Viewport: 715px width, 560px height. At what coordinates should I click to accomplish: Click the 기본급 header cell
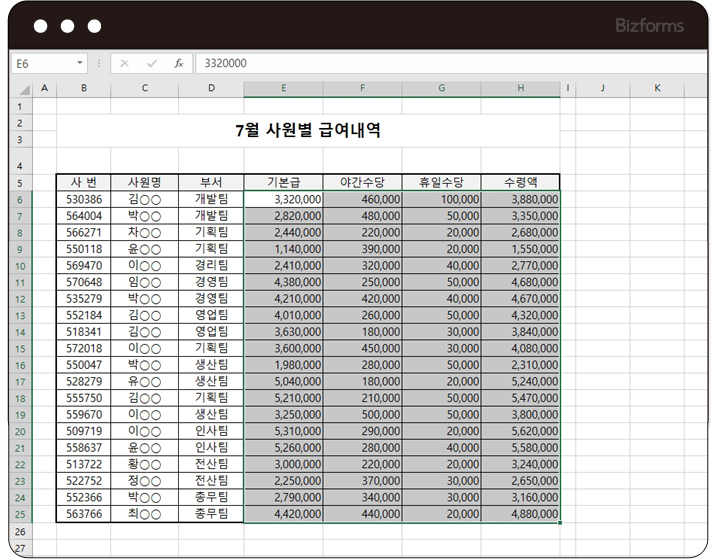tap(283, 182)
